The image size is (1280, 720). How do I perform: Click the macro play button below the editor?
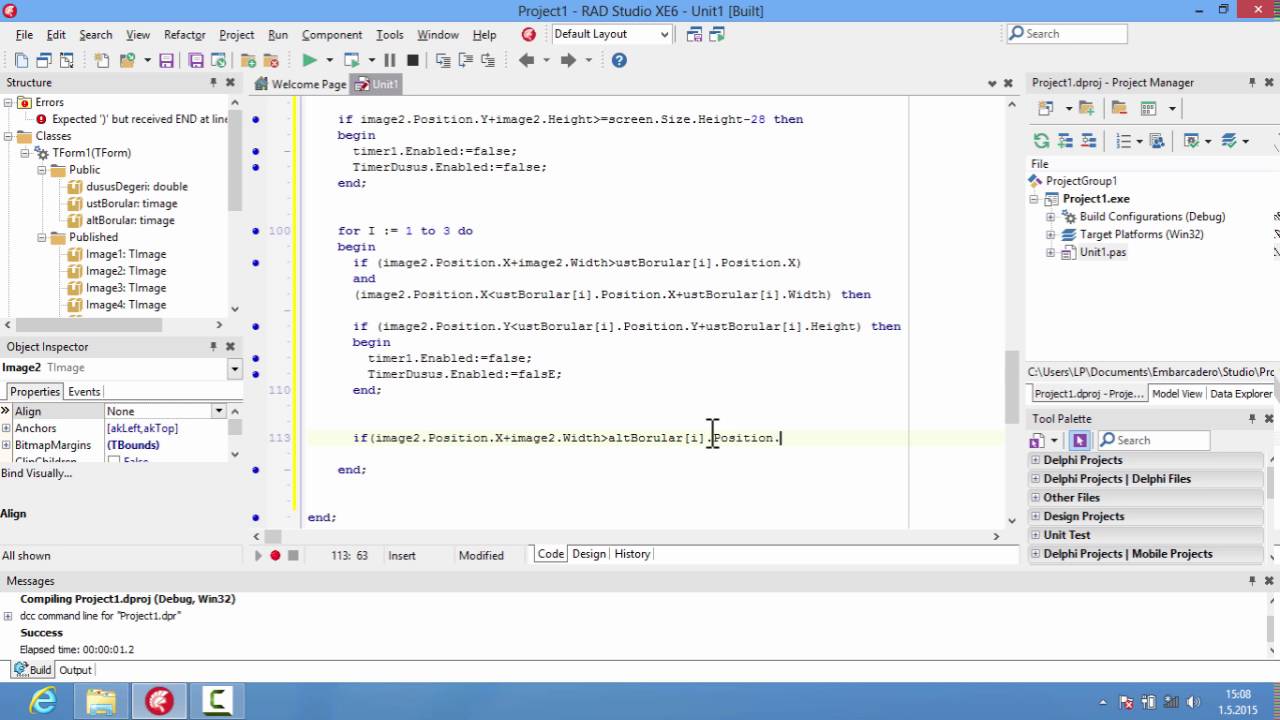point(258,555)
